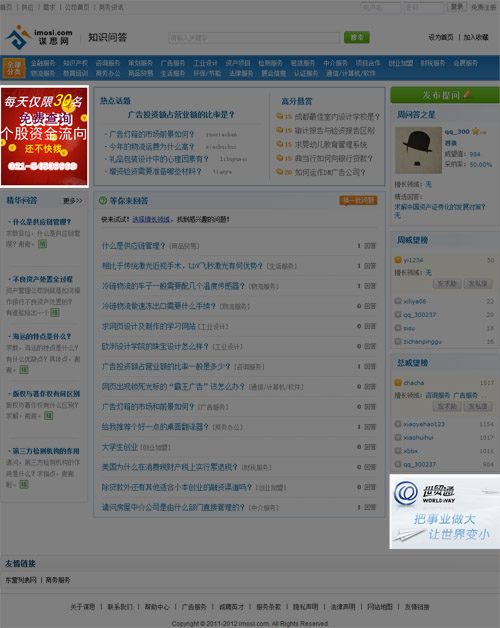Viewport: 500px width, 628px height.
Task: Open question 什么是供应链管理？ in the list
Action: (133, 246)
